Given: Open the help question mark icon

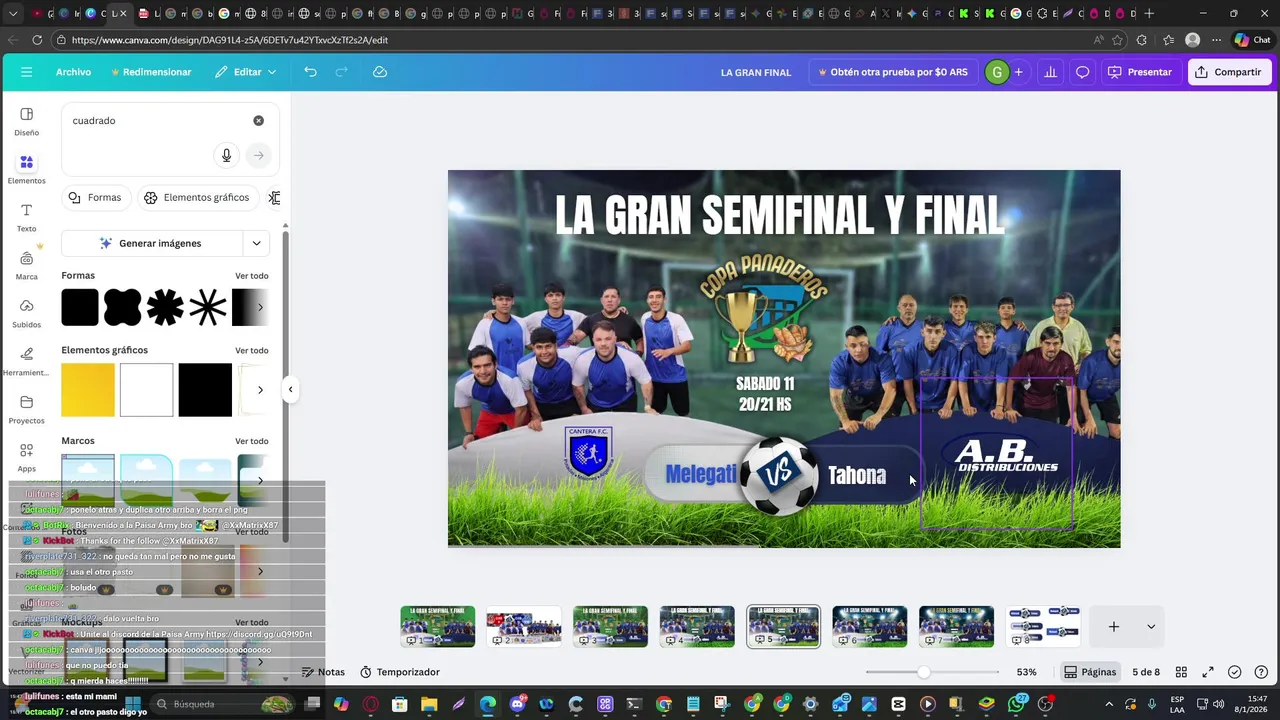Looking at the screenshot, I should tap(1261, 672).
